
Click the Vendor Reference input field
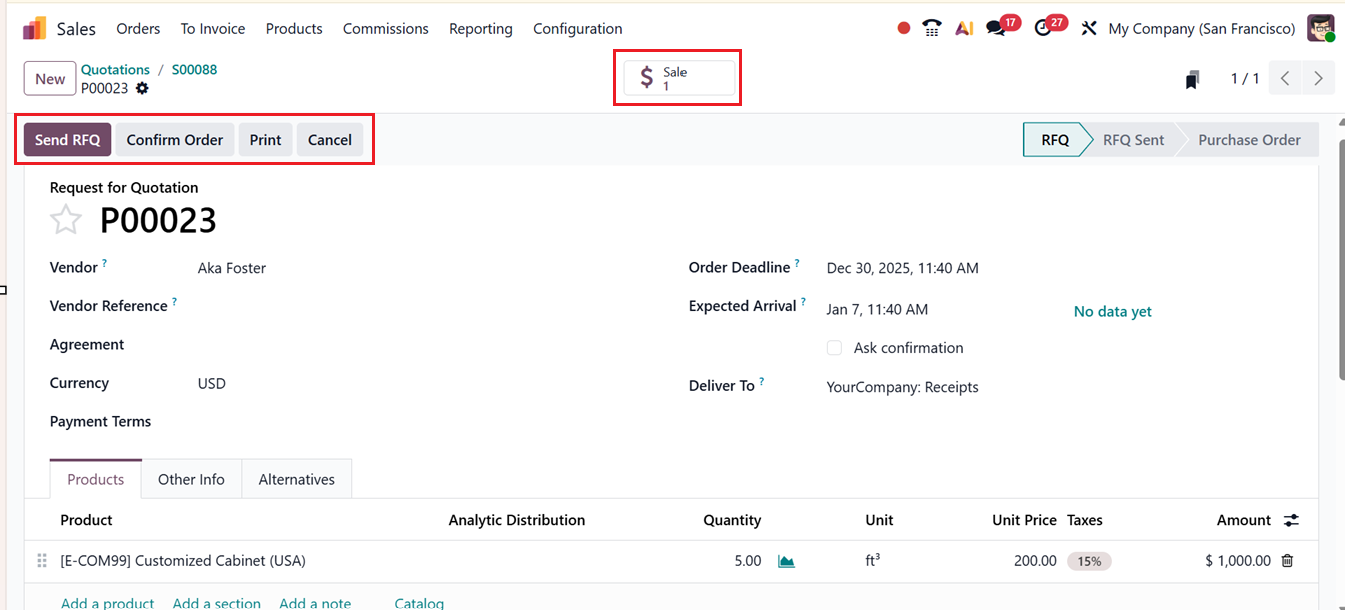point(400,306)
